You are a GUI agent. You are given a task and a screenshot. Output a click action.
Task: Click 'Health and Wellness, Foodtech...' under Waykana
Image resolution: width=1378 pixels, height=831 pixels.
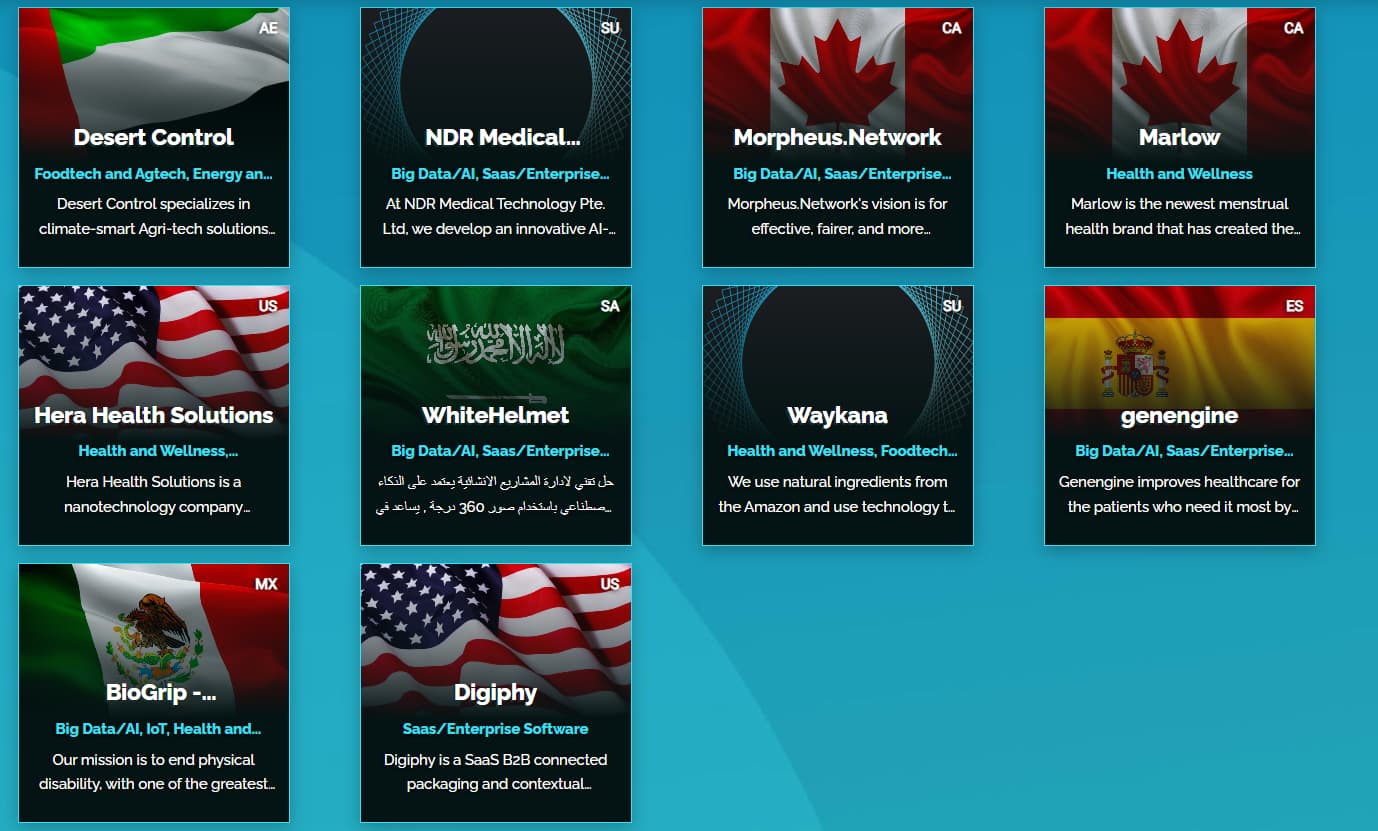click(842, 451)
